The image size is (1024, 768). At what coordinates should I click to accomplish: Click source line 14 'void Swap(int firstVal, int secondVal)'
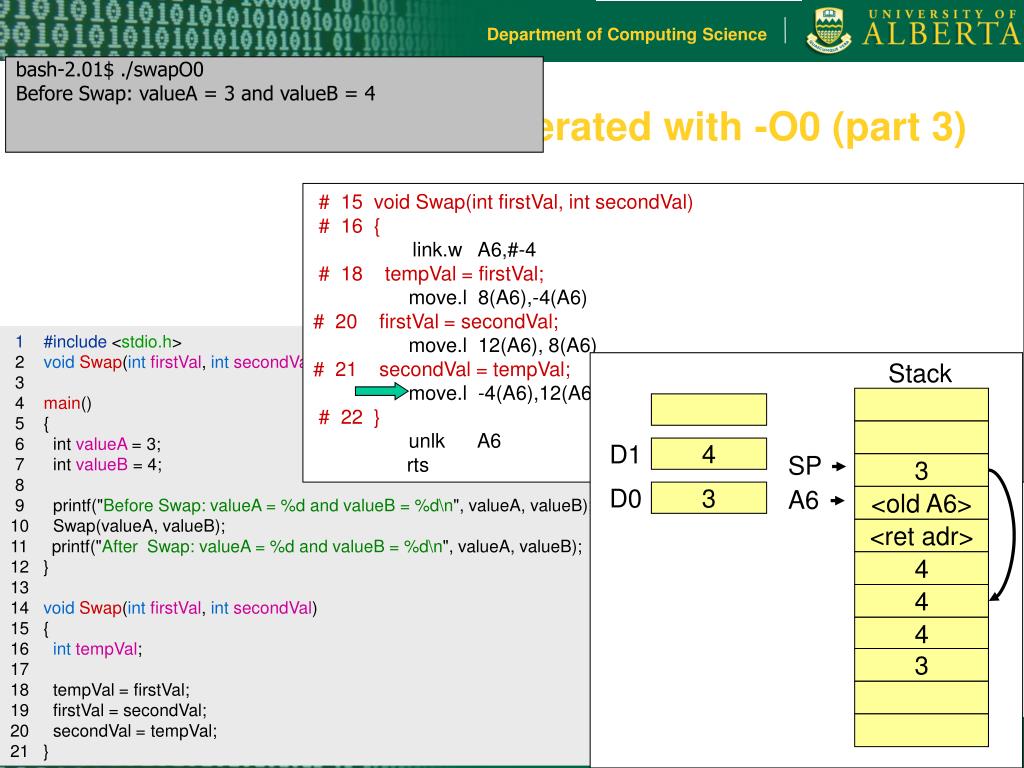(180, 608)
